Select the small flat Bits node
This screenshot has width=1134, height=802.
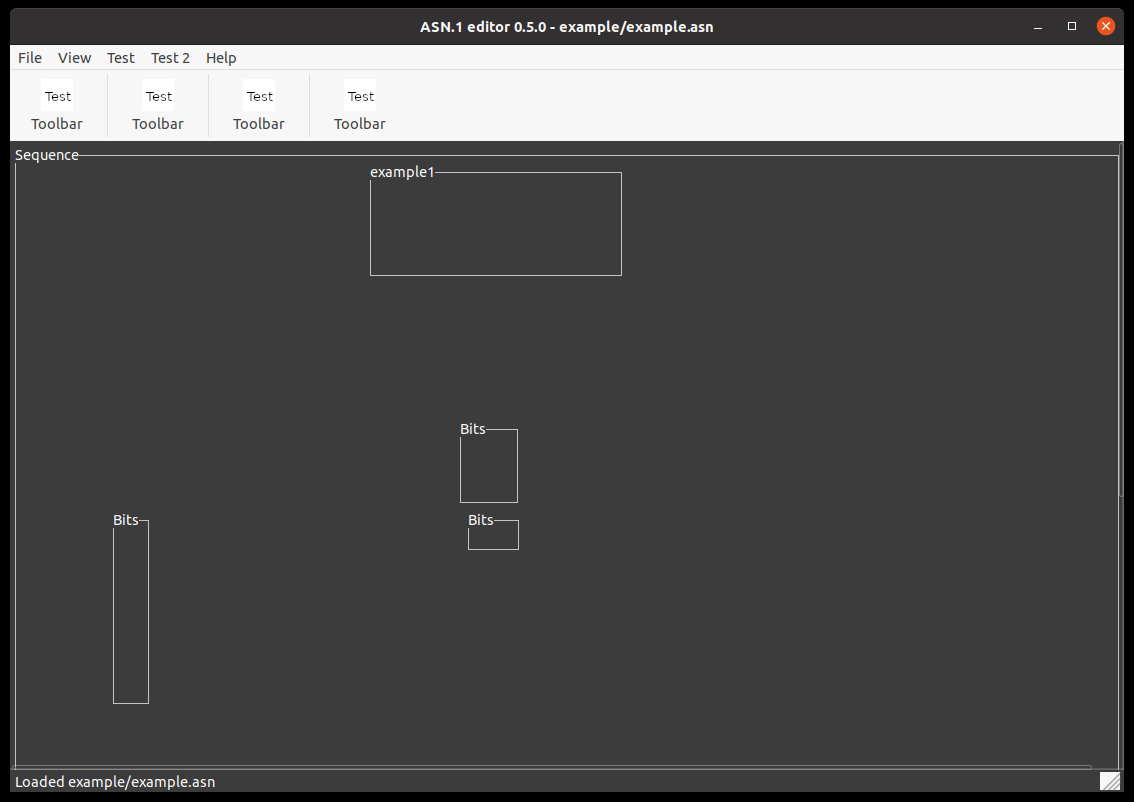click(493, 535)
